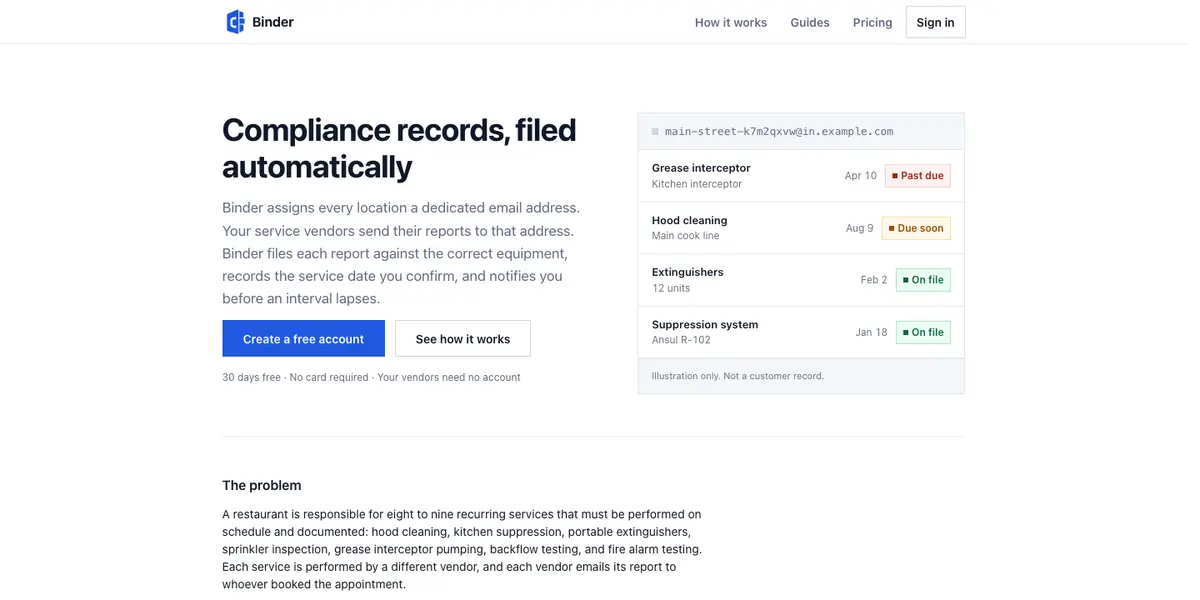Click the 12 units subtitle
Viewport: 1200px width, 600px height.
pos(671,288)
